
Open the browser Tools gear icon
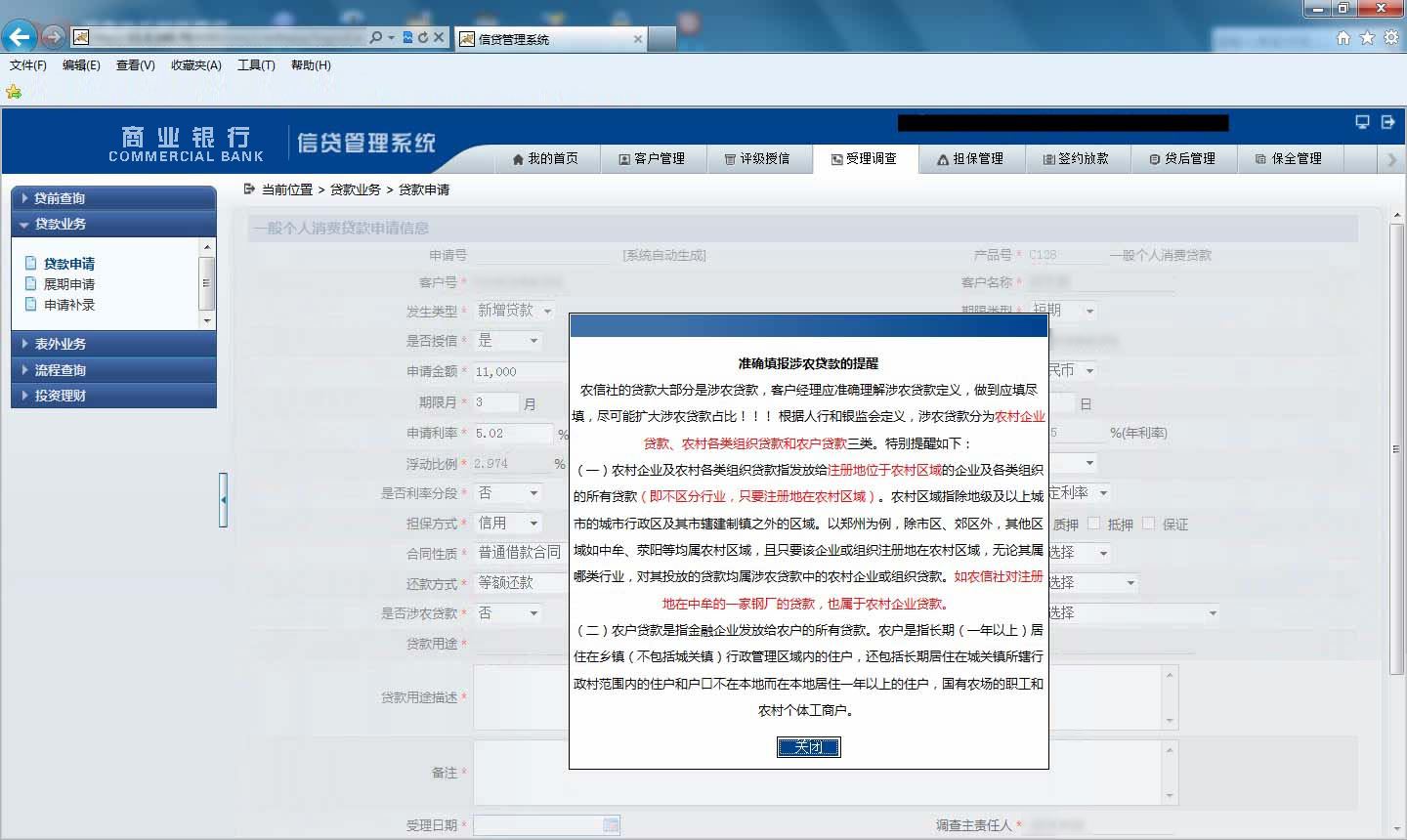click(x=1390, y=37)
